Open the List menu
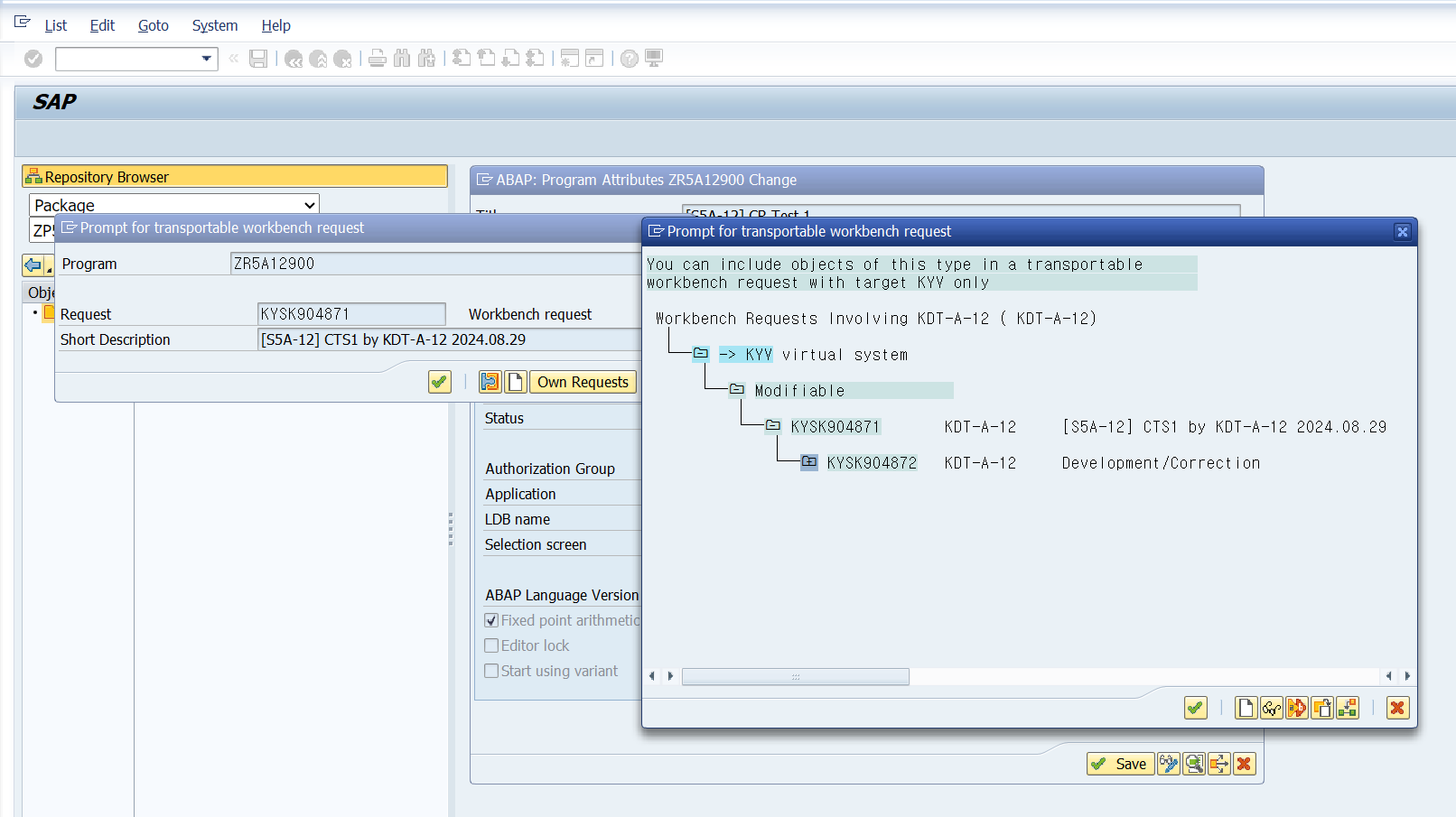This screenshot has width=1456, height=817. click(x=56, y=25)
